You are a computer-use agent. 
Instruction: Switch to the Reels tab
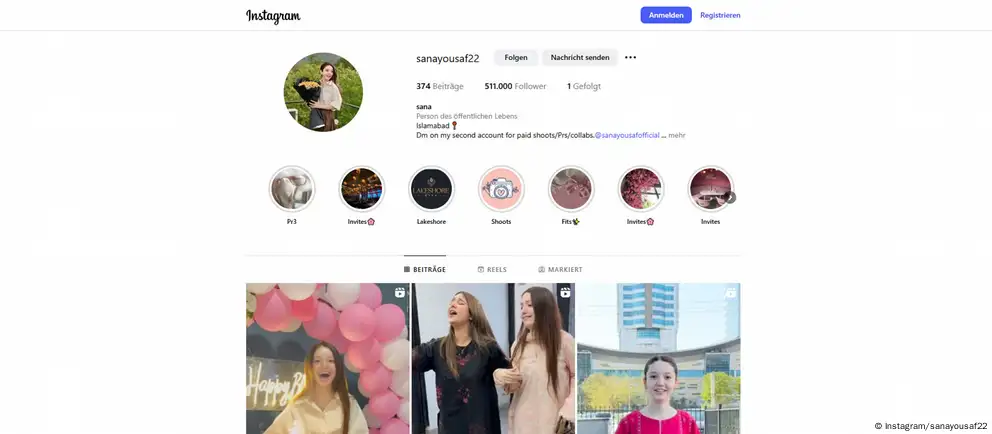click(492, 270)
